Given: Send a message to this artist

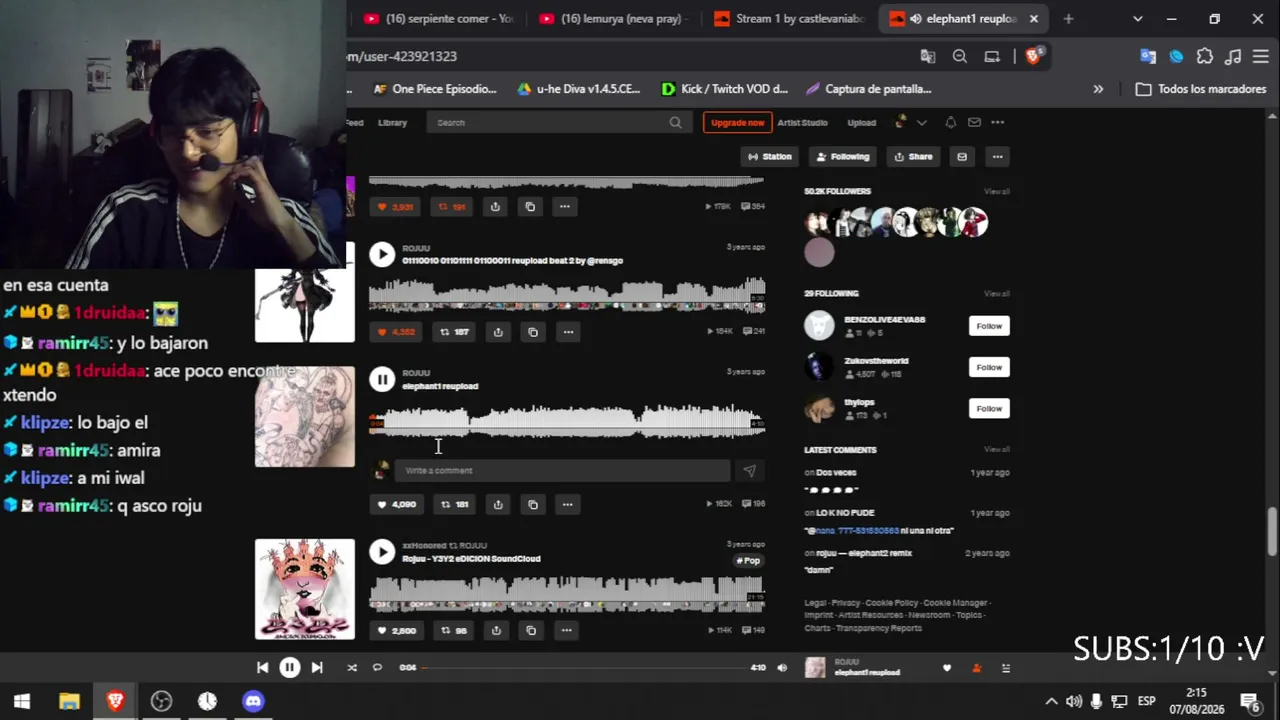Looking at the screenshot, I should point(962,157).
